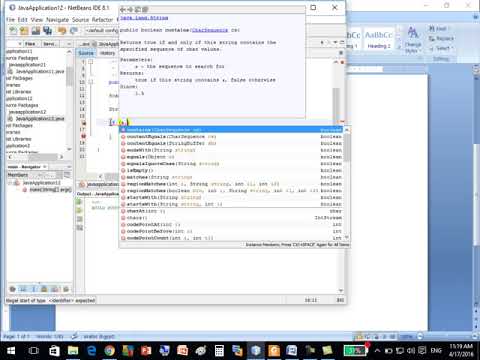This screenshot has width=480, height=360.
Task: Click the completion list vertical scrollbar
Action: click(347, 183)
